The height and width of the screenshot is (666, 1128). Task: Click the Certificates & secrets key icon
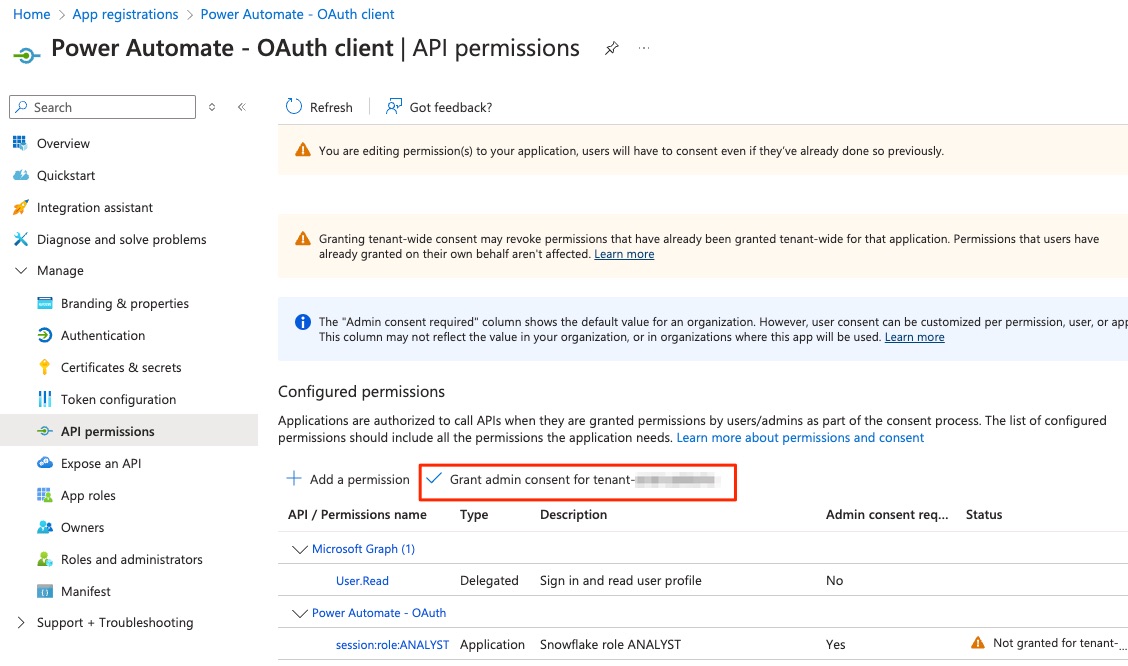[x=45, y=368]
